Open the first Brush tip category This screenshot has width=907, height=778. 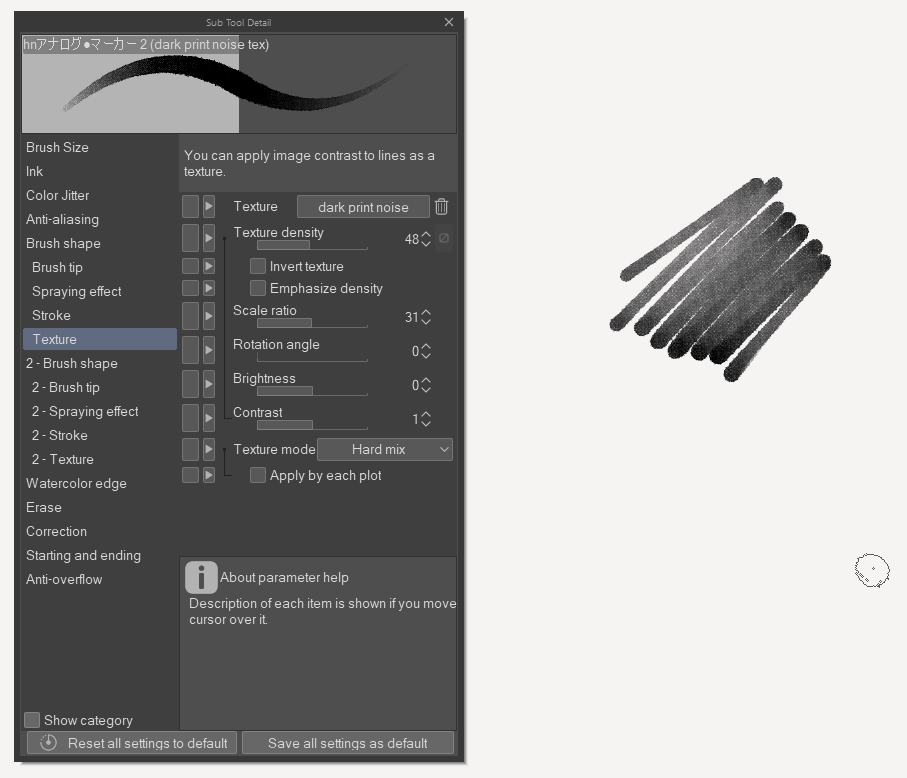pos(99,267)
